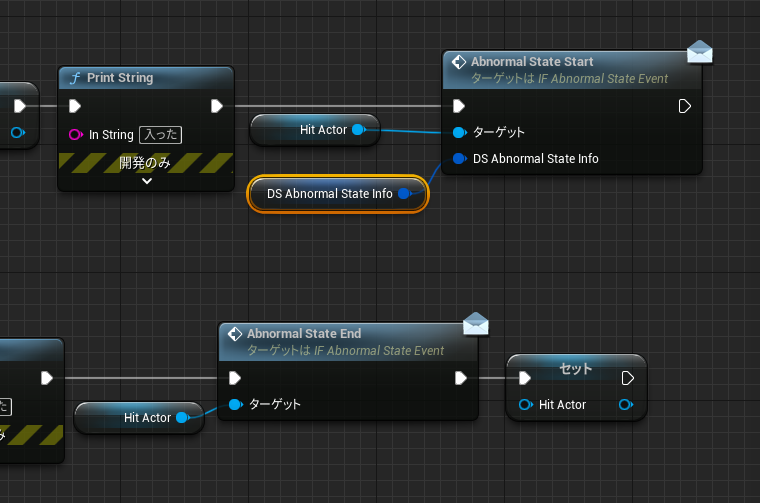Edit the In String value field

[x=160, y=135]
